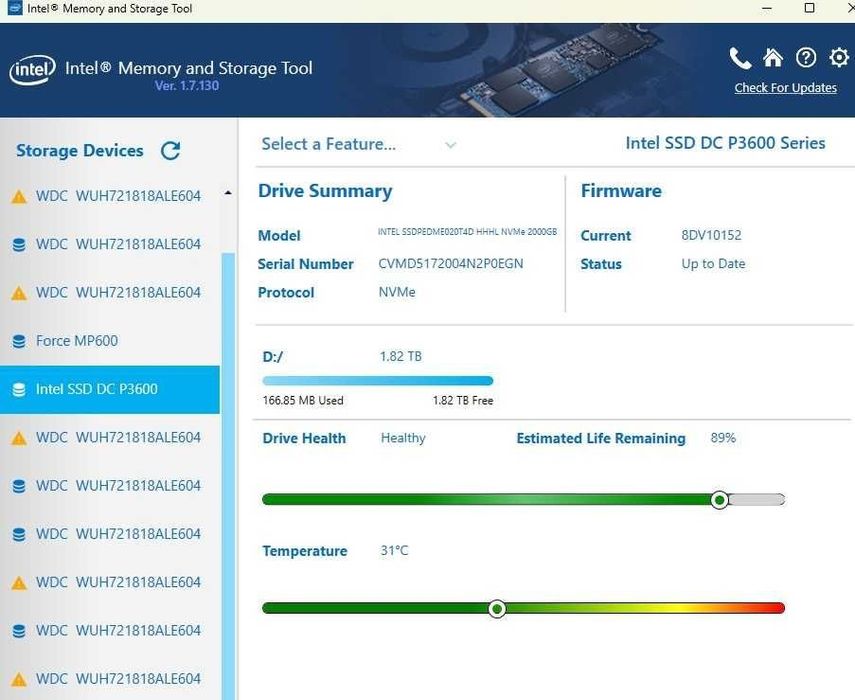The width and height of the screenshot is (855, 700).
Task: Maximize the Intel Memory and Storage Tool window
Action: tap(810, 8)
